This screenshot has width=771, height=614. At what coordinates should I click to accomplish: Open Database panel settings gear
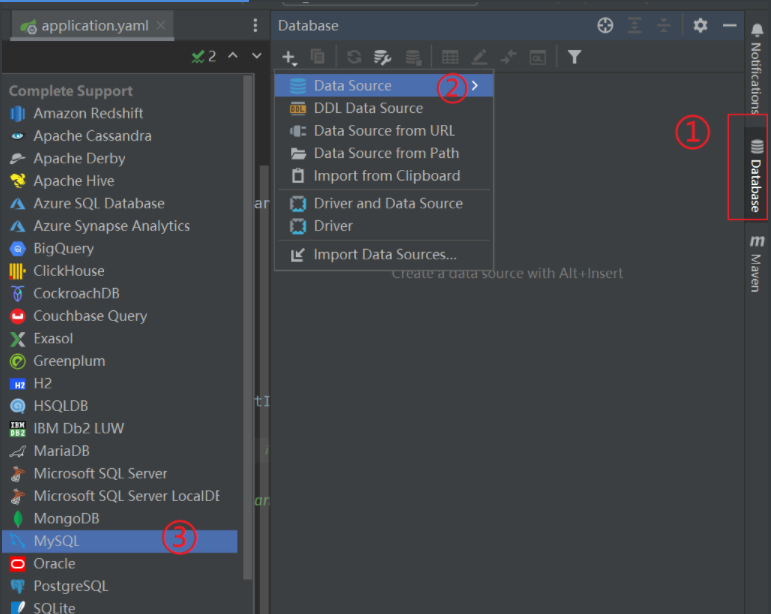click(x=700, y=25)
